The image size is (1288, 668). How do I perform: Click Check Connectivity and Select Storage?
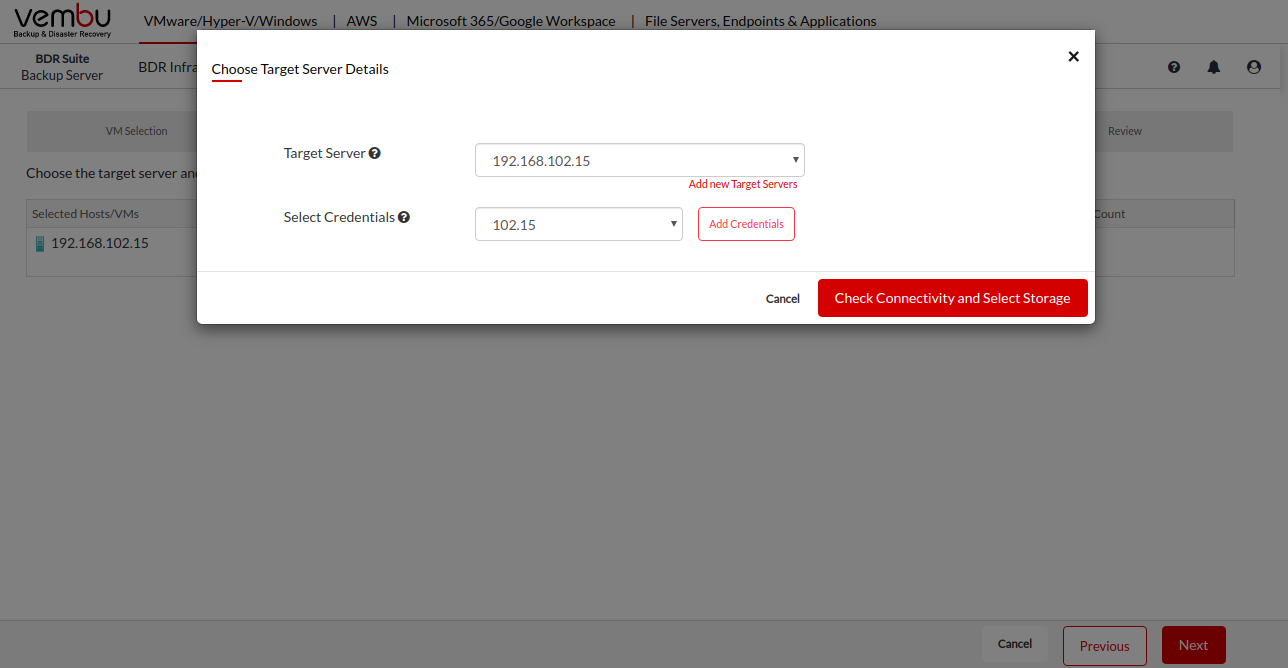pos(952,298)
